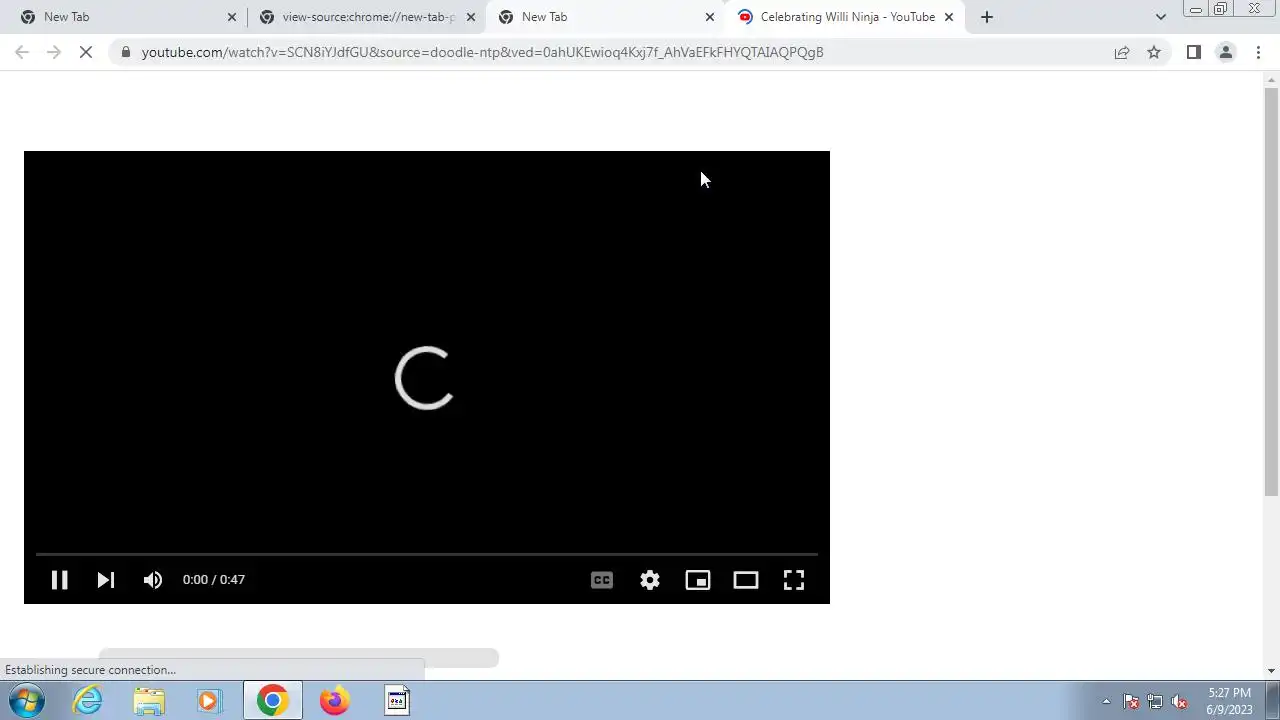View site information lock icon
This screenshot has width=1280, height=720.
[x=125, y=52]
